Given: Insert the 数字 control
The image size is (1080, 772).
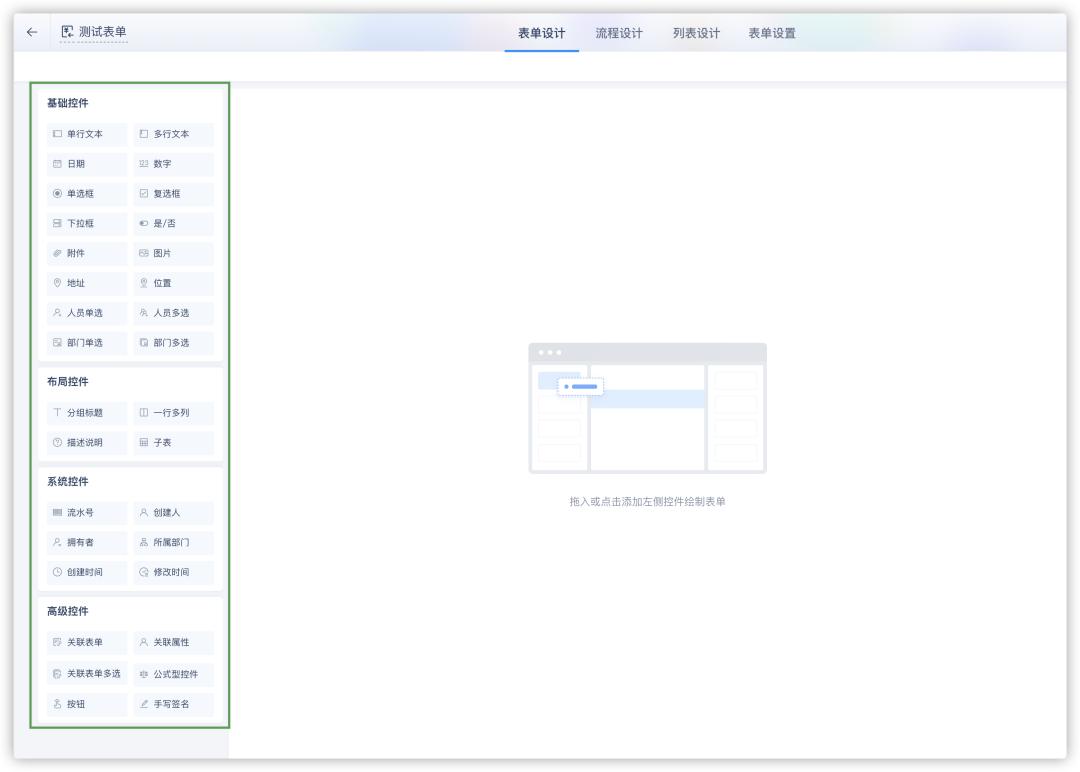Looking at the screenshot, I should click(x=174, y=164).
